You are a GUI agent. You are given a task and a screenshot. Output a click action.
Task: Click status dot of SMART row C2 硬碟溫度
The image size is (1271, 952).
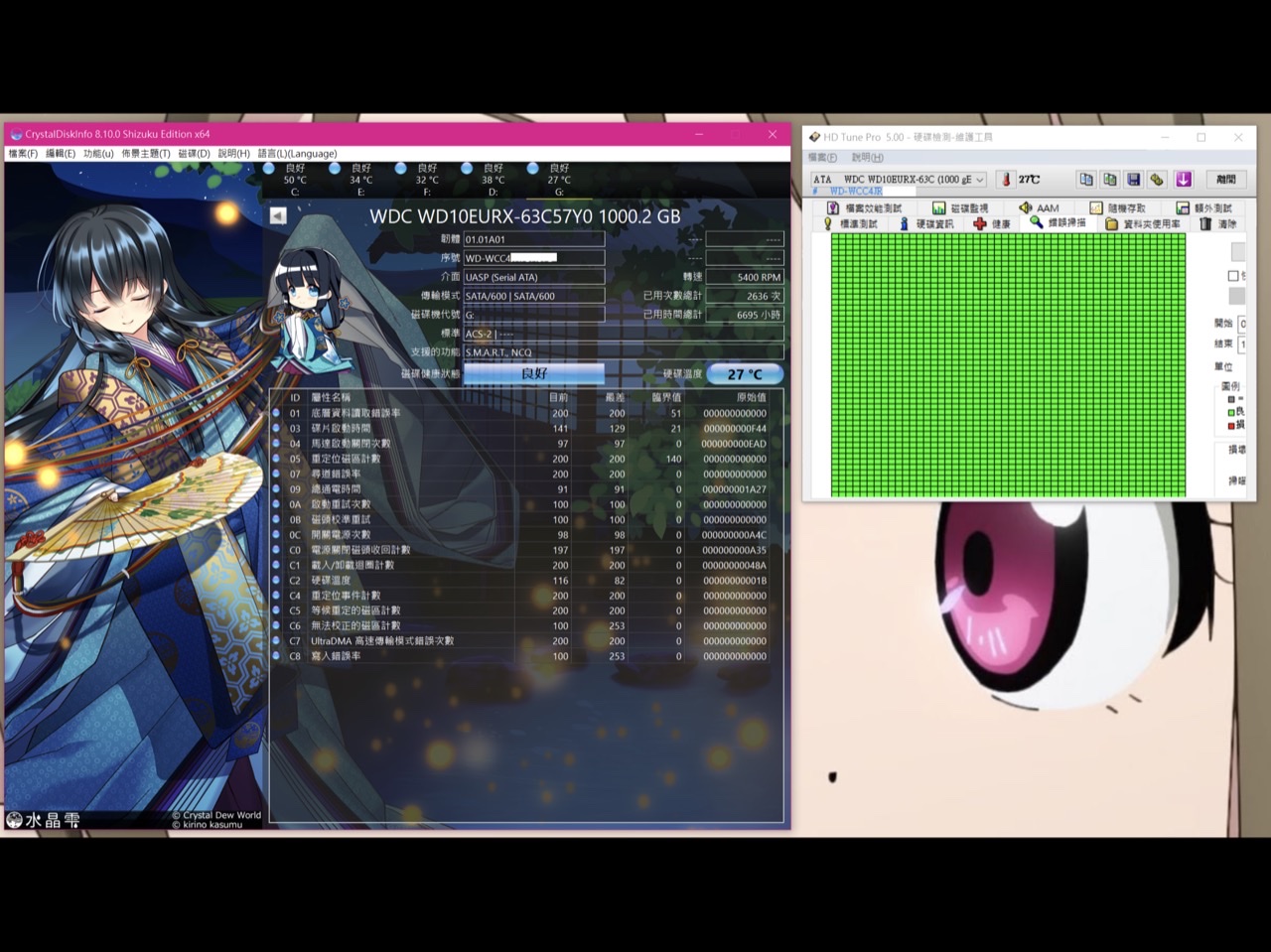click(x=276, y=581)
